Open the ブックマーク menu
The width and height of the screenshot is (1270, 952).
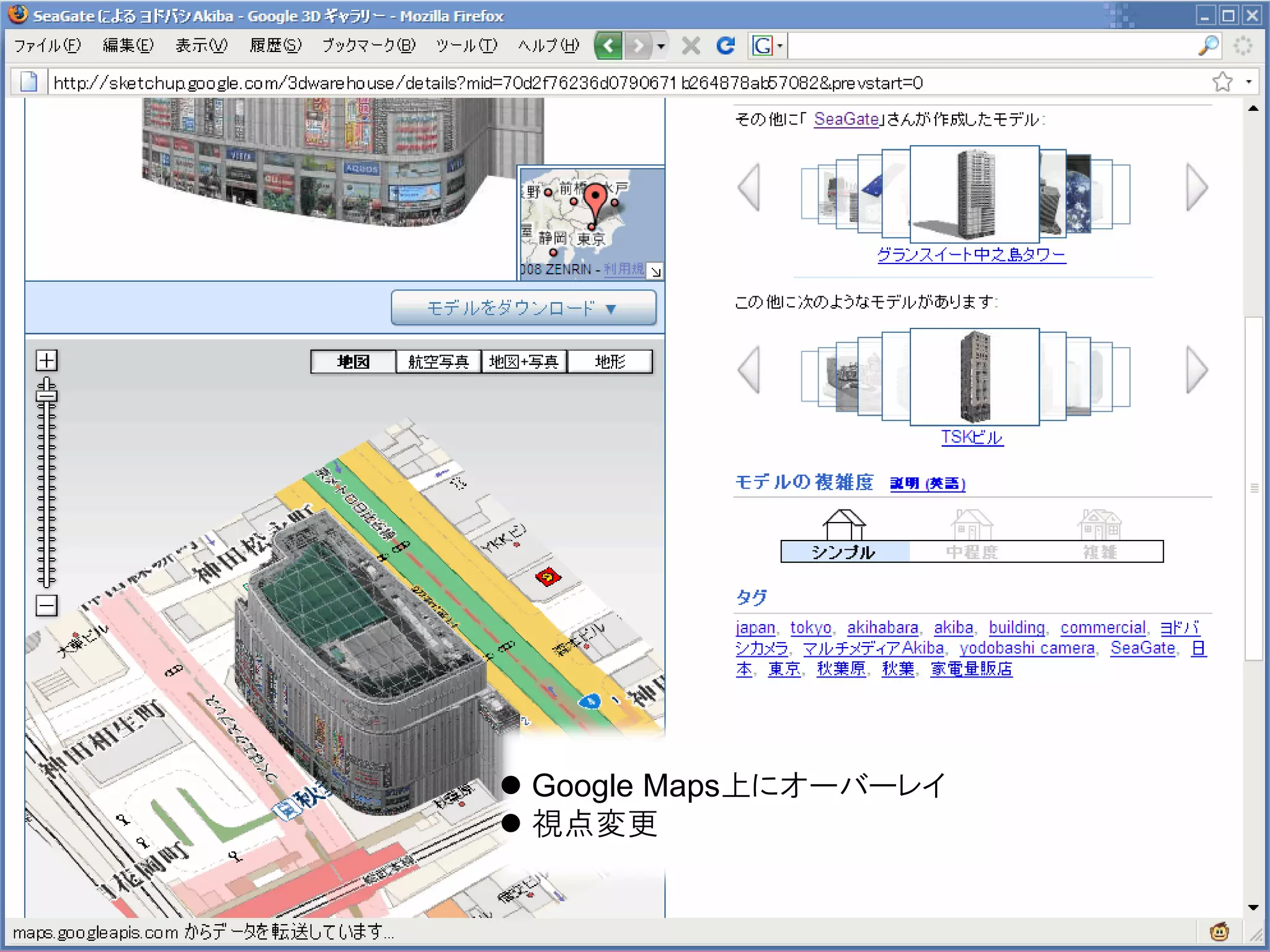[368, 46]
